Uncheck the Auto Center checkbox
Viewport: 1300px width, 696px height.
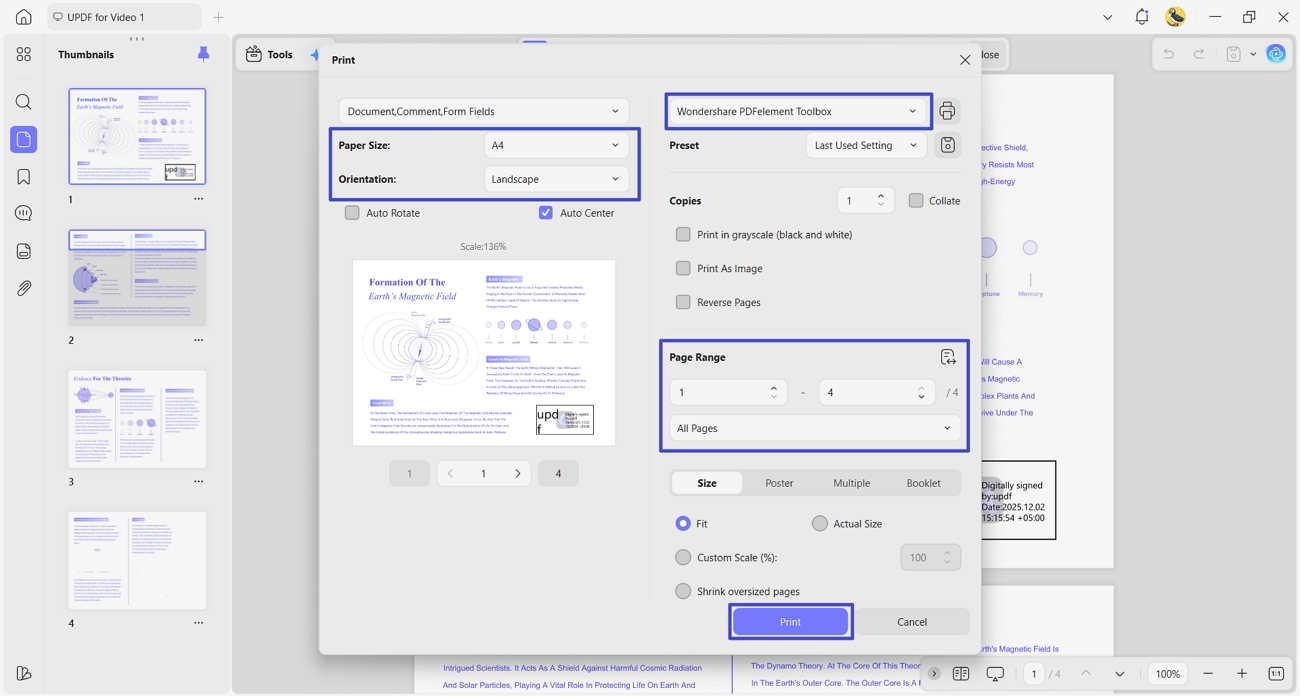(546, 213)
